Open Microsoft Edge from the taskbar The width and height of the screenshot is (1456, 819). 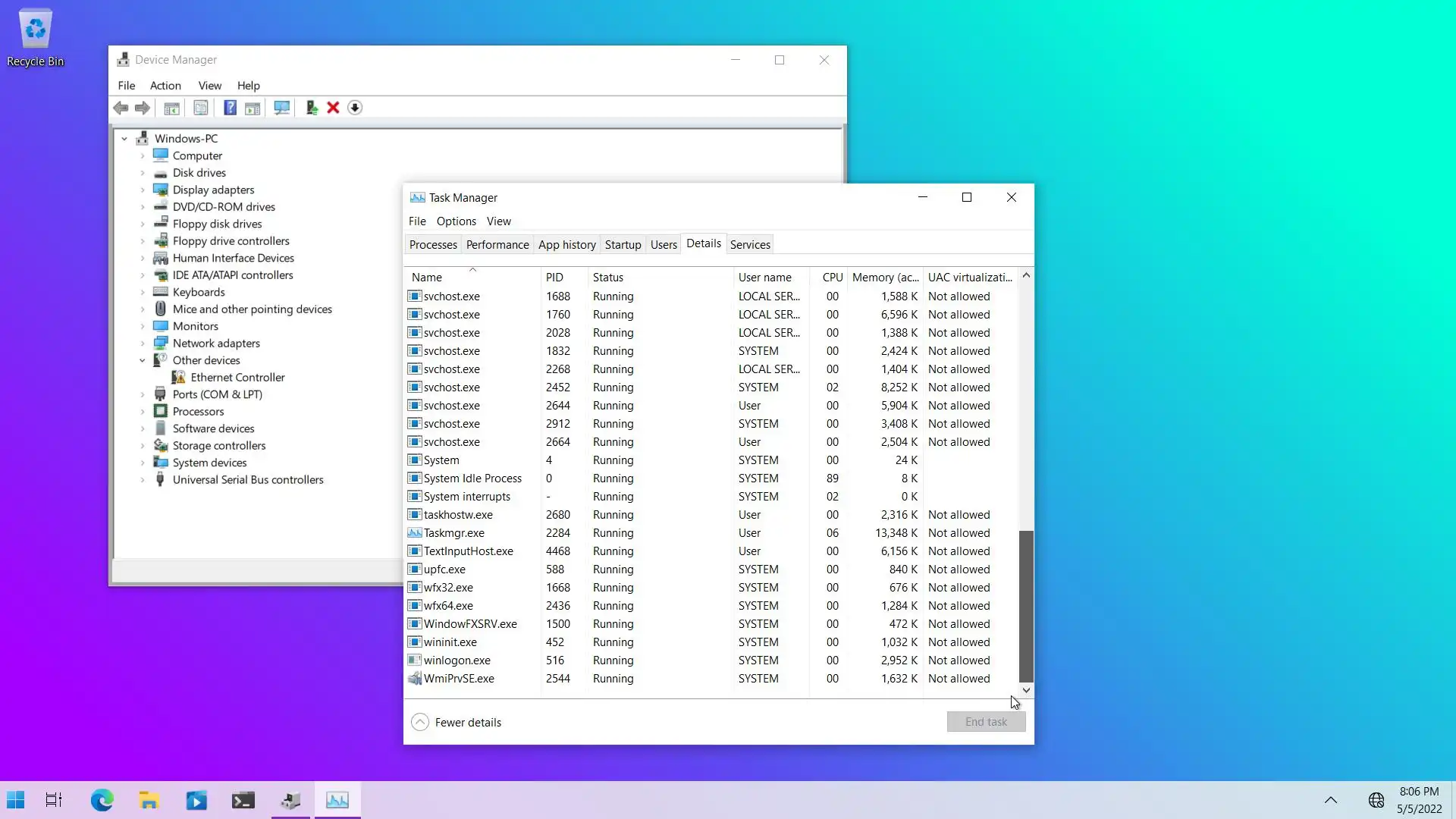[x=102, y=800]
